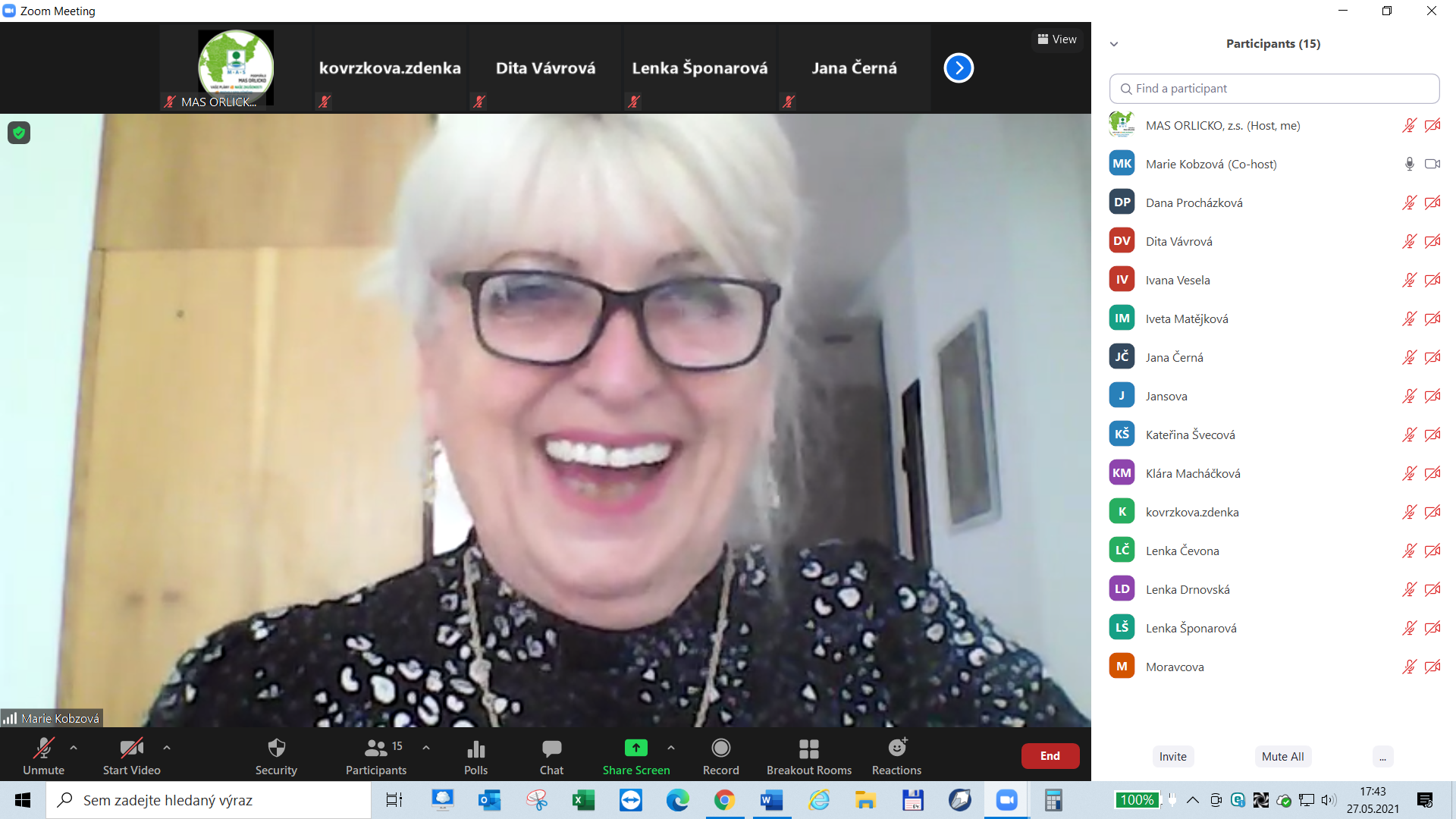This screenshot has width=1456, height=819.
Task: Click the red End meeting button
Action: click(x=1050, y=756)
